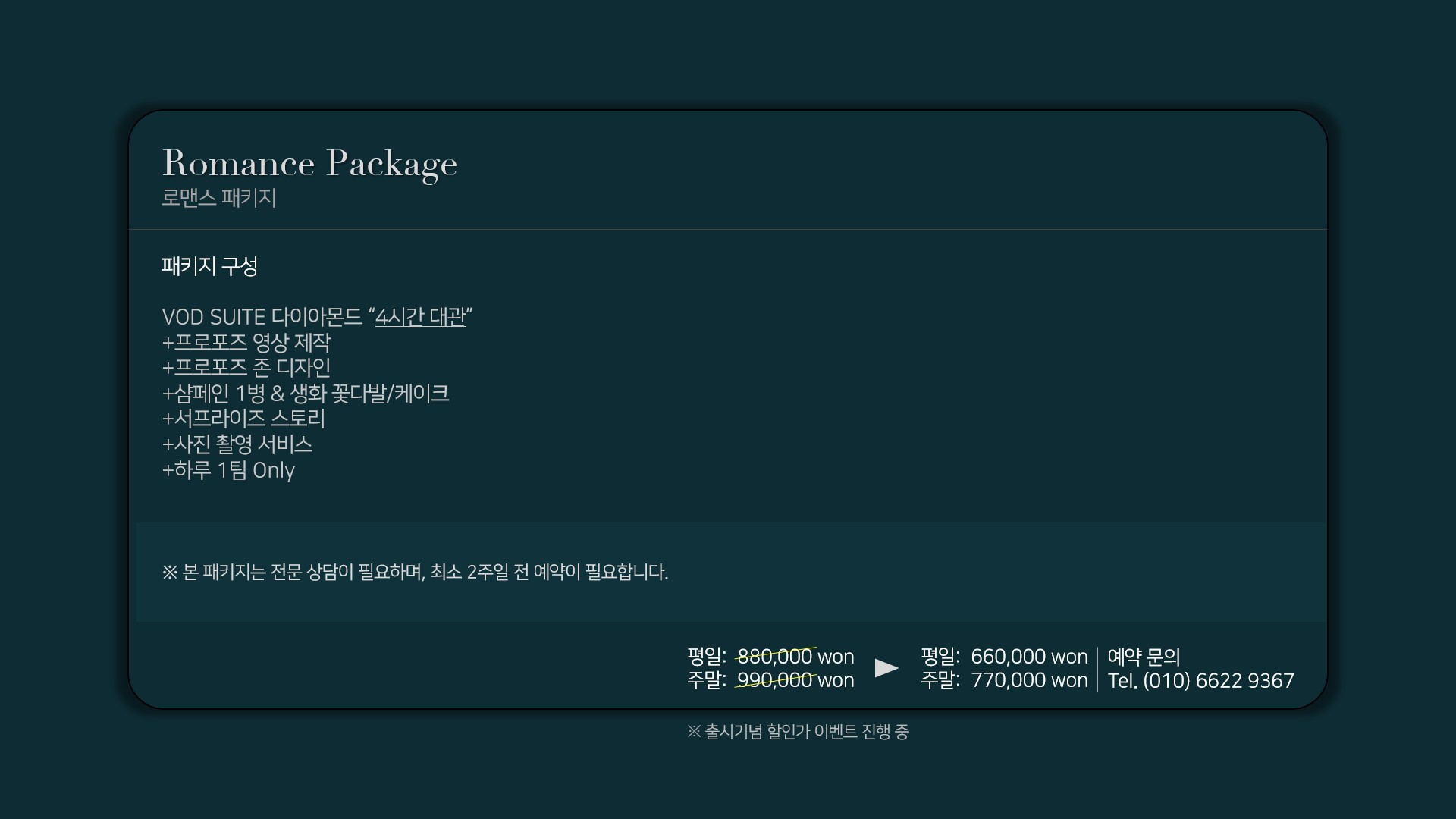Click the 패키지 구성 section heading
This screenshot has height=819, width=1456.
pos(210,266)
